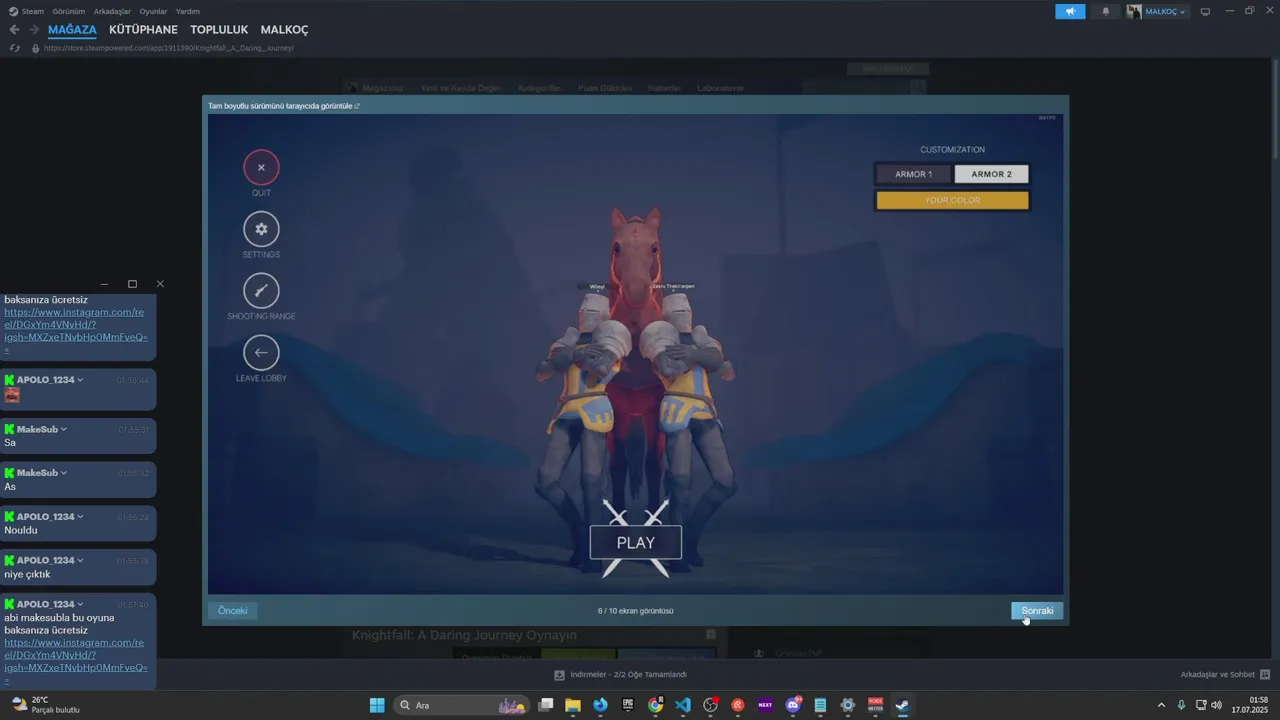1280x720 pixels.
Task: Reload the Steam store page
Action: tap(14, 48)
